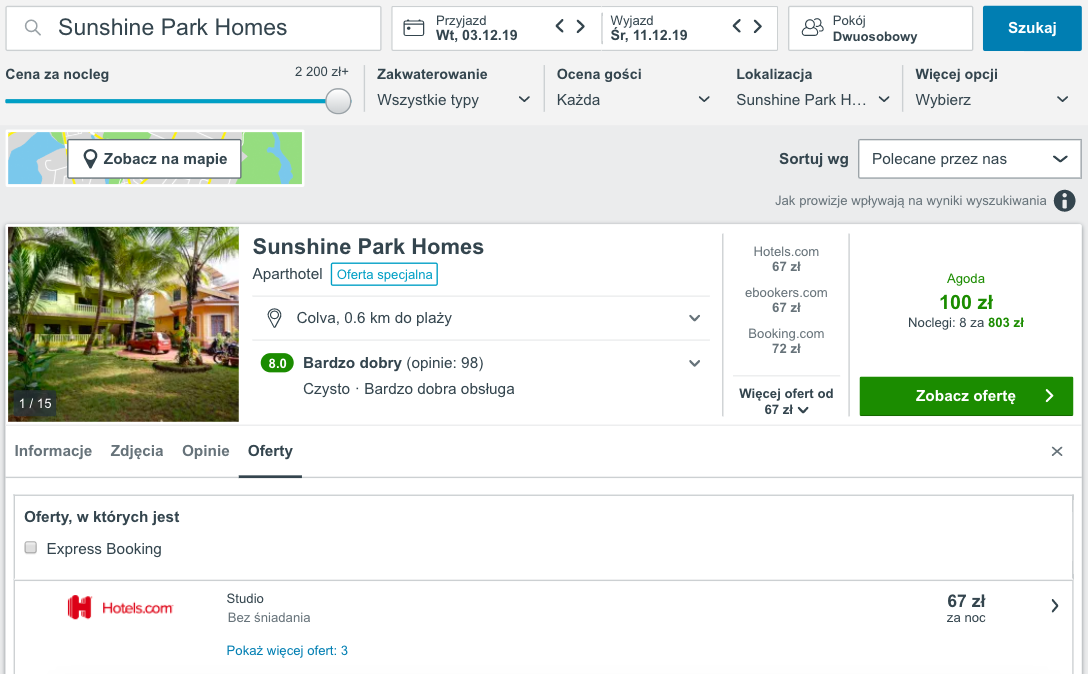The image size is (1088, 674).
Task: Expand the Zakwaterowanie dropdown
Action: (454, 99)
